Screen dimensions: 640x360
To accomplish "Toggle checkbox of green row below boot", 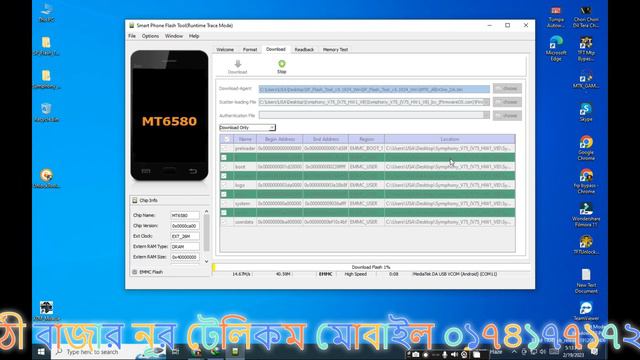I will 224,176.
